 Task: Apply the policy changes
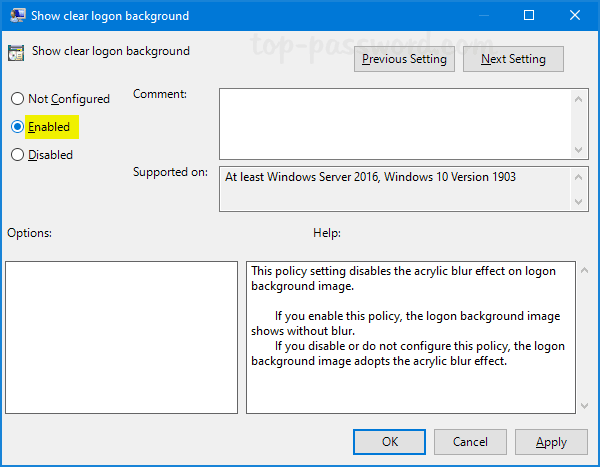(x=551, y=441)
